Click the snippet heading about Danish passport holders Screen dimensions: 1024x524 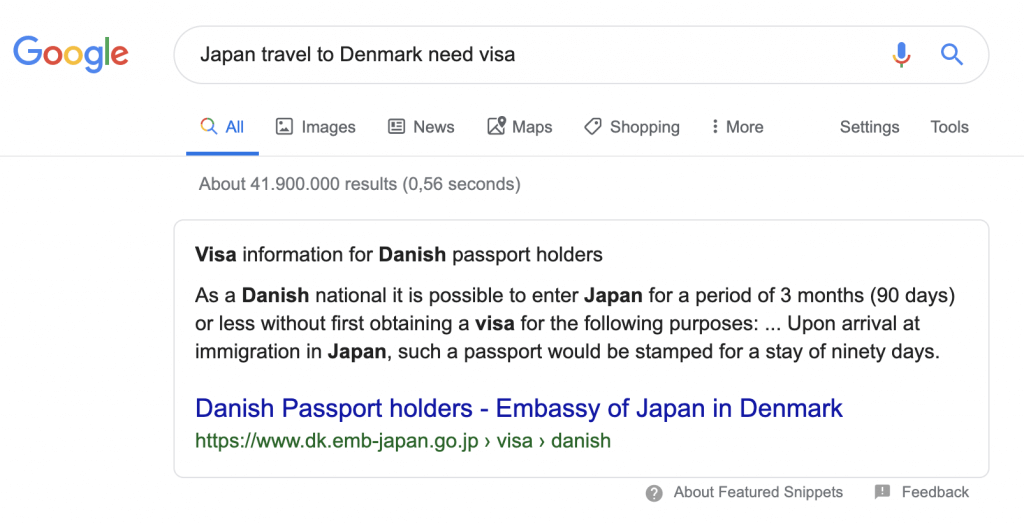coord(398,254)
